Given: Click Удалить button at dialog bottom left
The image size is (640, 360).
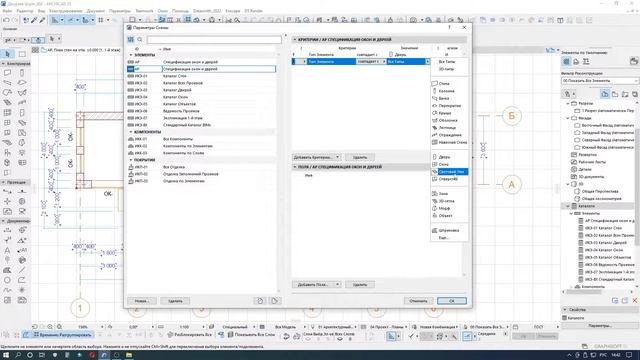Looking at the screenshot, I should [175, 301].
